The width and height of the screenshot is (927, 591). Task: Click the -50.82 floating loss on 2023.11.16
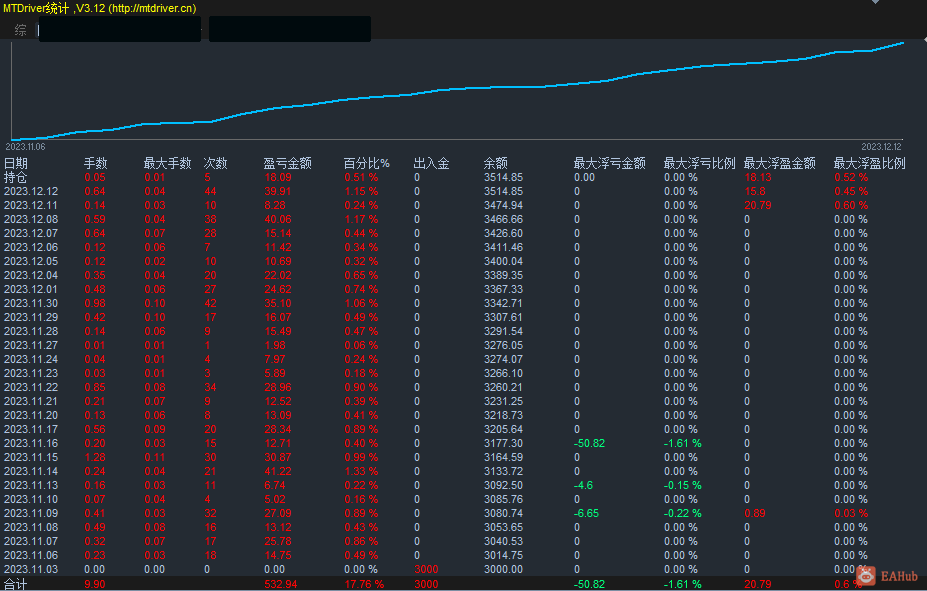(x=589, y=443)
